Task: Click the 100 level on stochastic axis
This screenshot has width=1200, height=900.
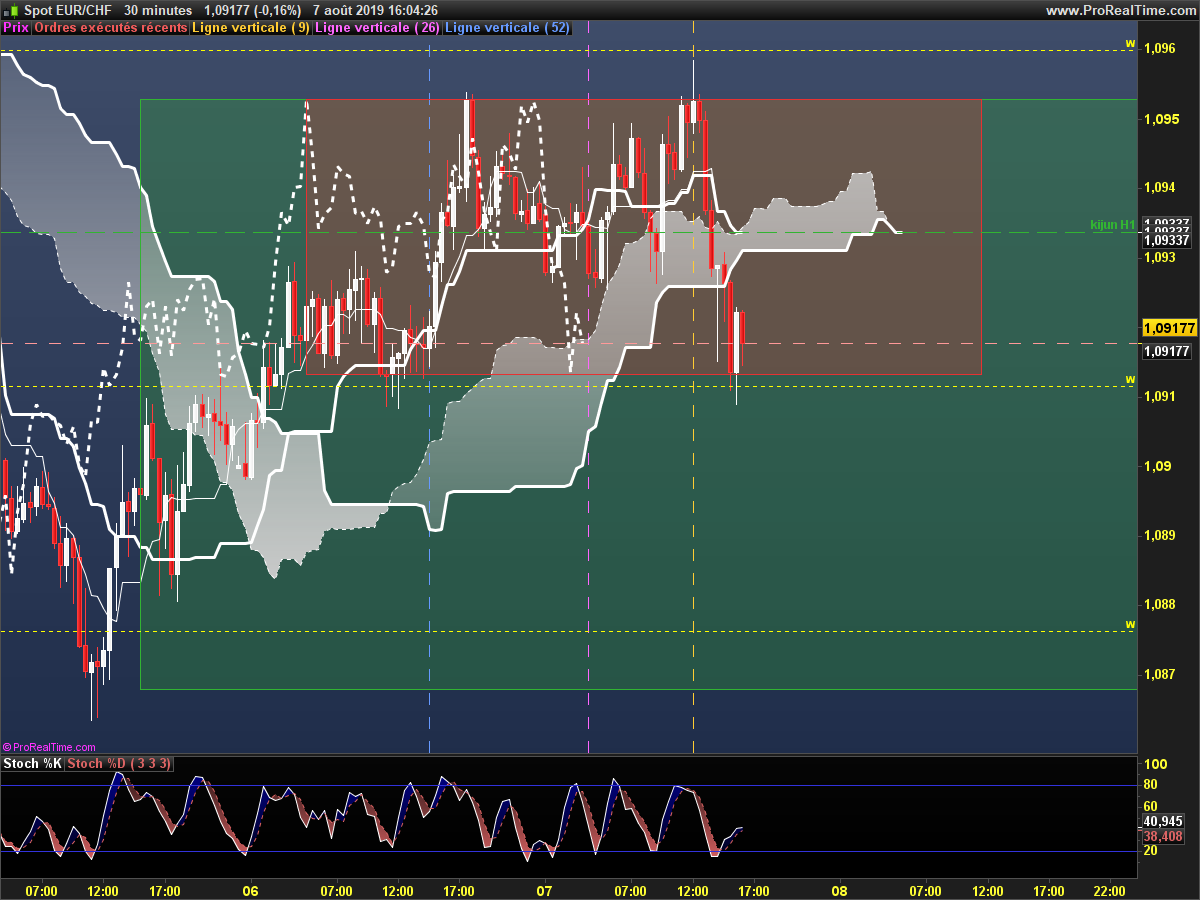Action: coord(1154,764)
